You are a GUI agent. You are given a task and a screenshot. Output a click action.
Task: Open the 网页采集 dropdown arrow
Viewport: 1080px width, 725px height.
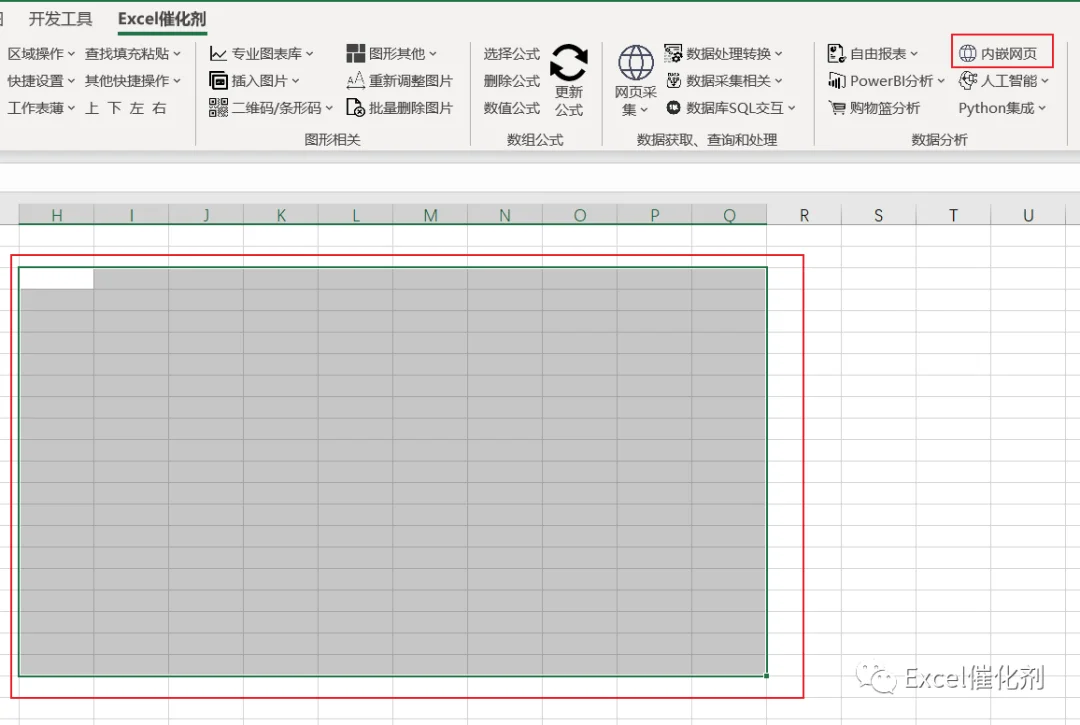pyautogui.click(x=645, y=110)
